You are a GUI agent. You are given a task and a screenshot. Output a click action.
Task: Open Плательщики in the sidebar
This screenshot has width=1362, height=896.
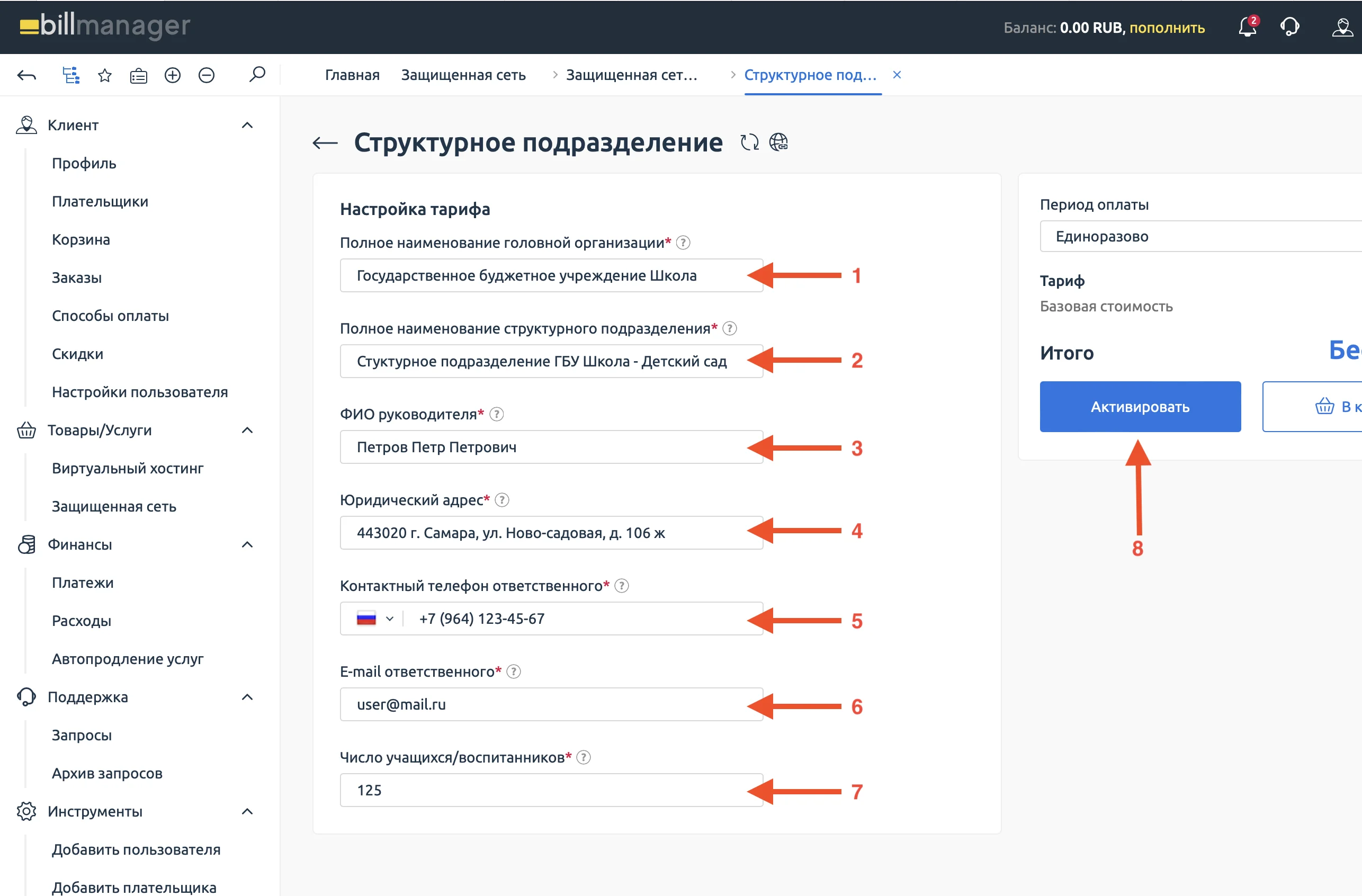[x=100, y=201]
